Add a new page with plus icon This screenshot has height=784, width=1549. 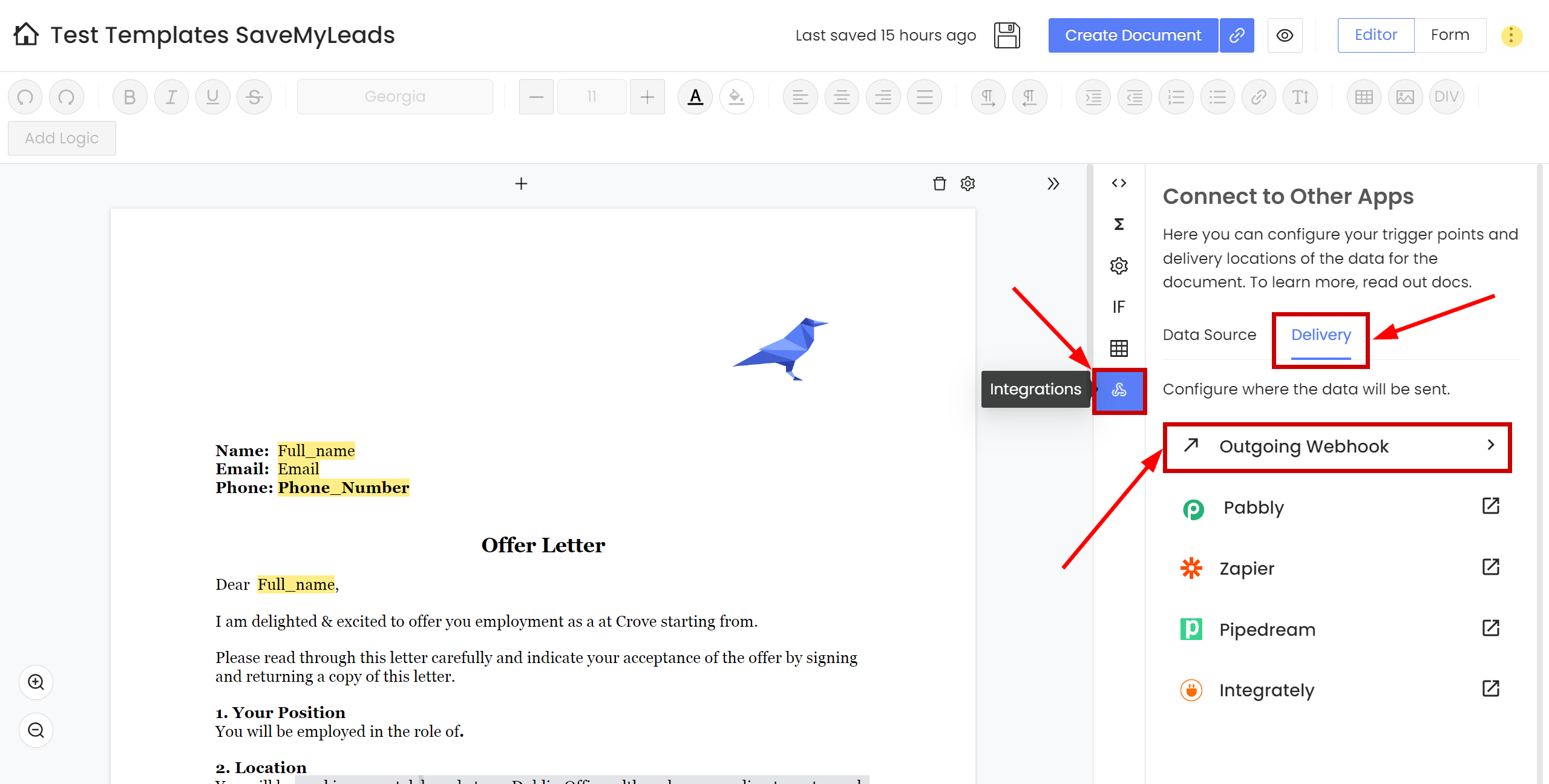point(521,183)
